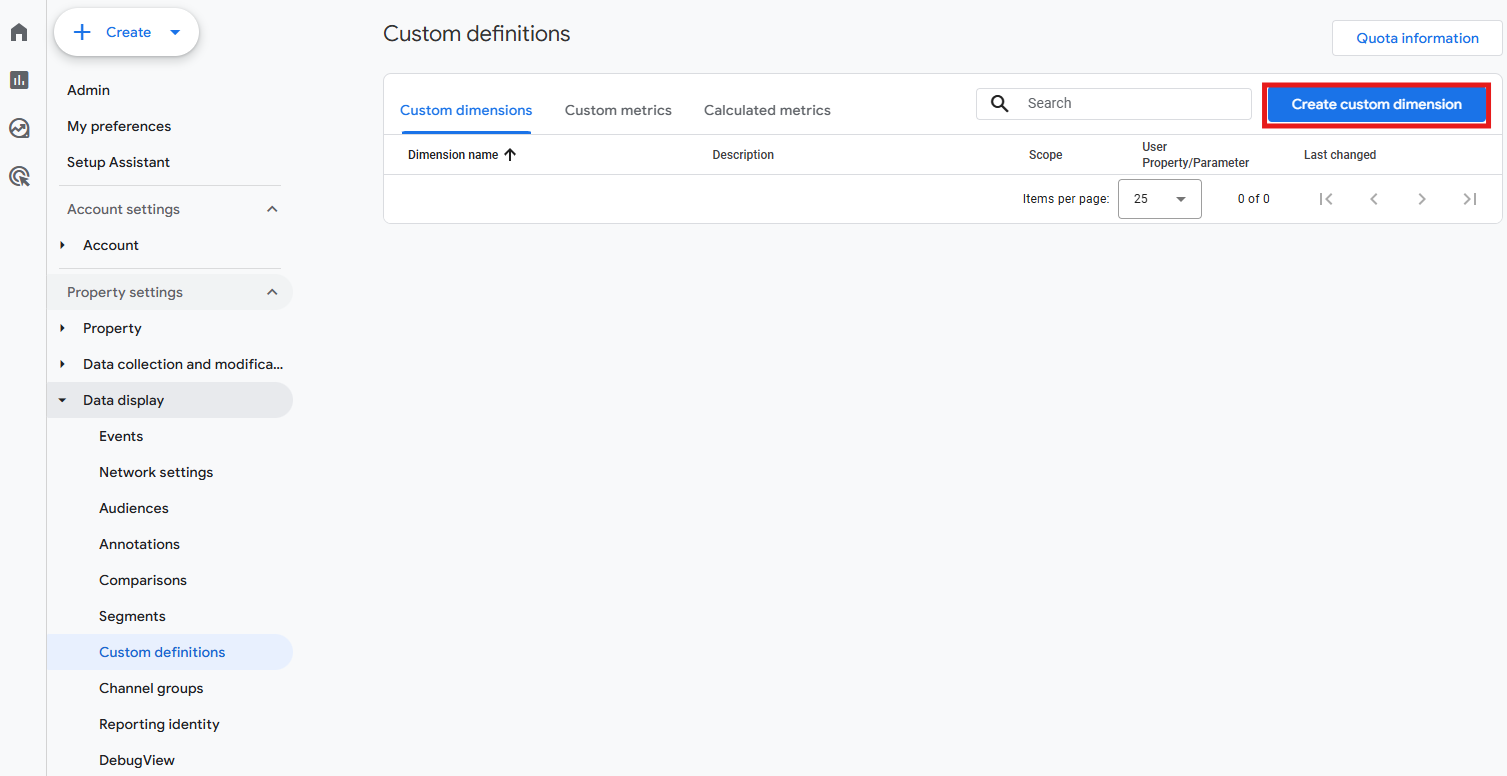1507x776 pixels.
Task: Open the Reports bar chart icon
Action: (19, 80)
